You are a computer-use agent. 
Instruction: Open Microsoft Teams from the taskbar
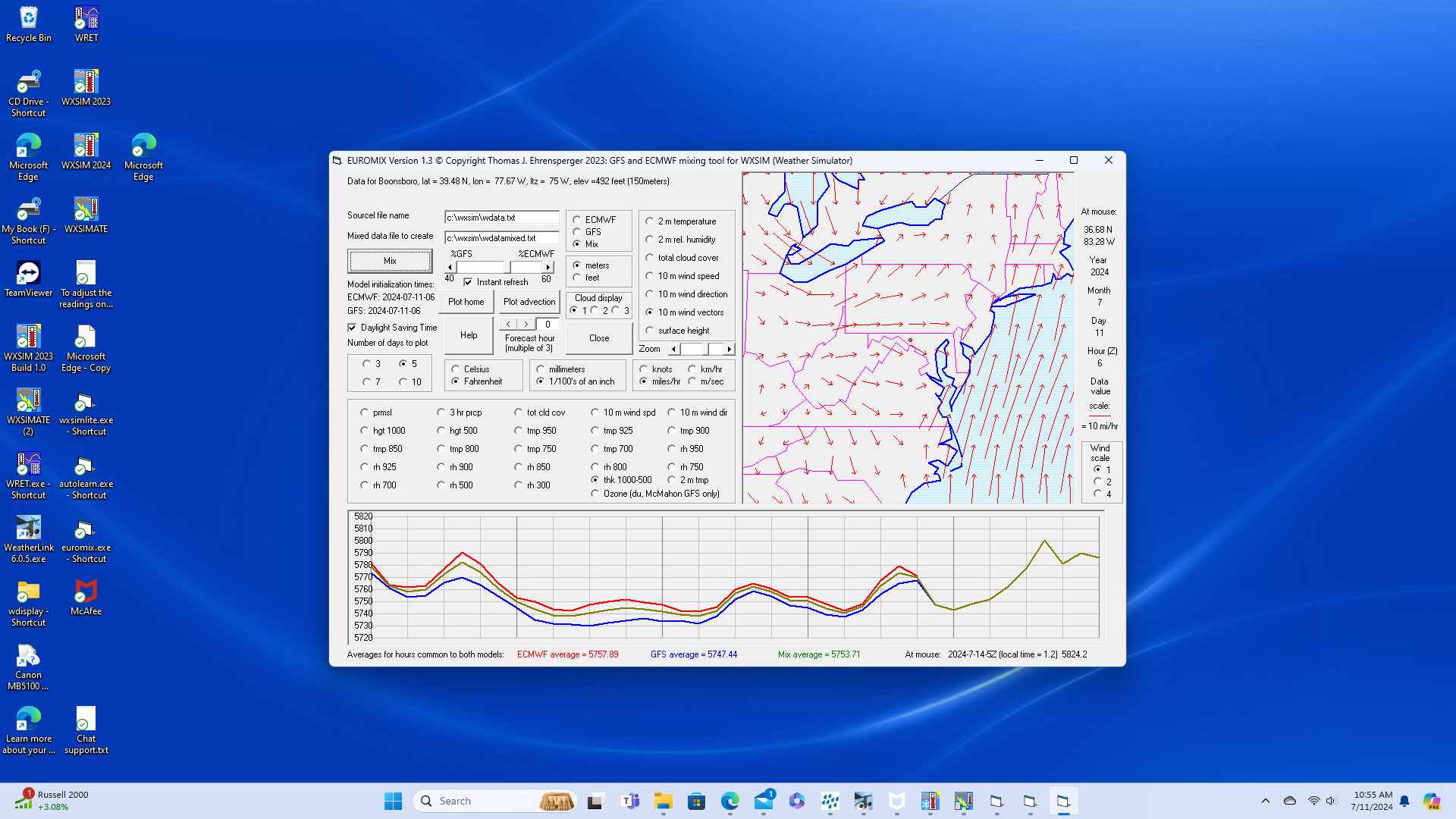(630, 801)
